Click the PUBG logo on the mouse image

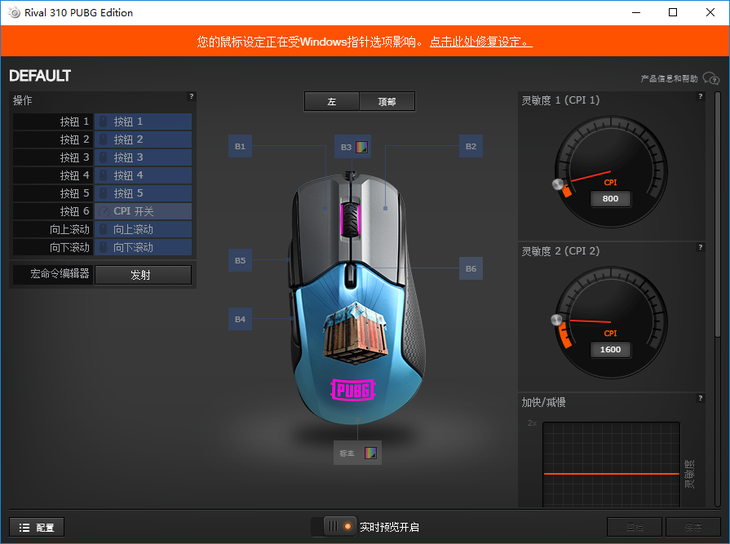coord(353,390)
